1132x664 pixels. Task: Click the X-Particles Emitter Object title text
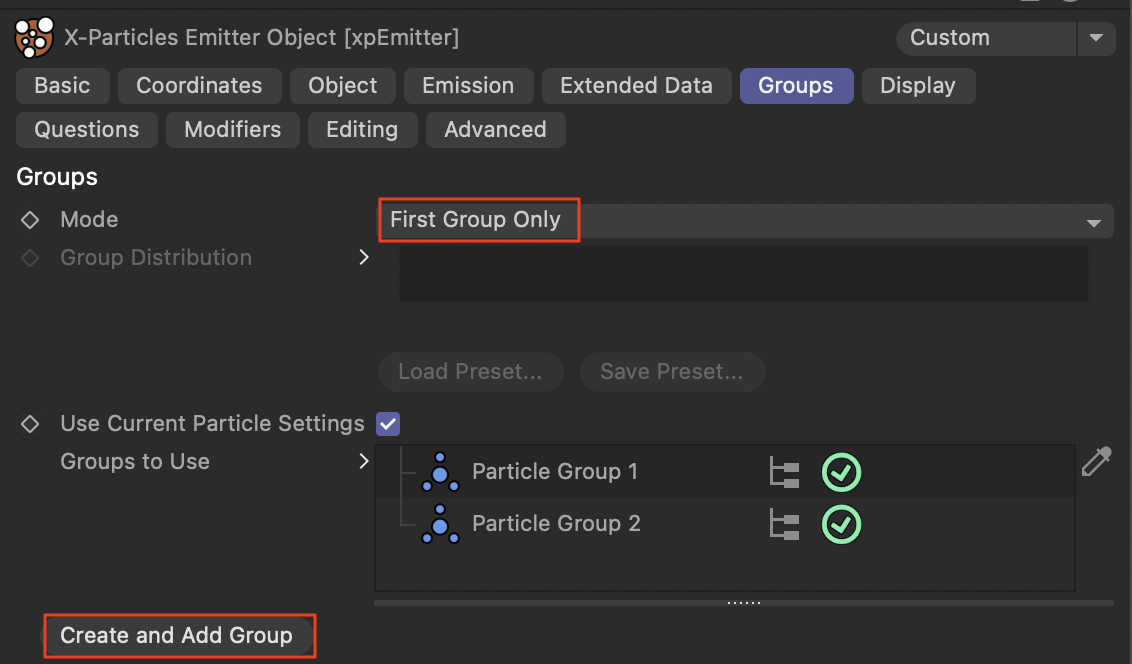coord(261,38)
